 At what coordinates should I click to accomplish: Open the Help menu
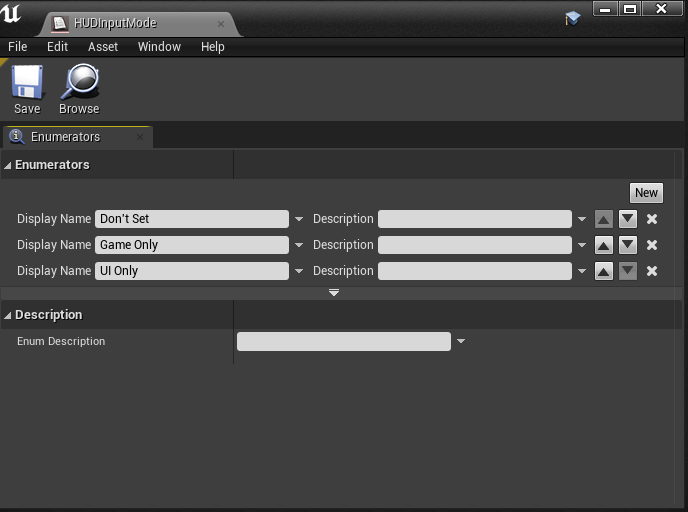click(213, 47)
